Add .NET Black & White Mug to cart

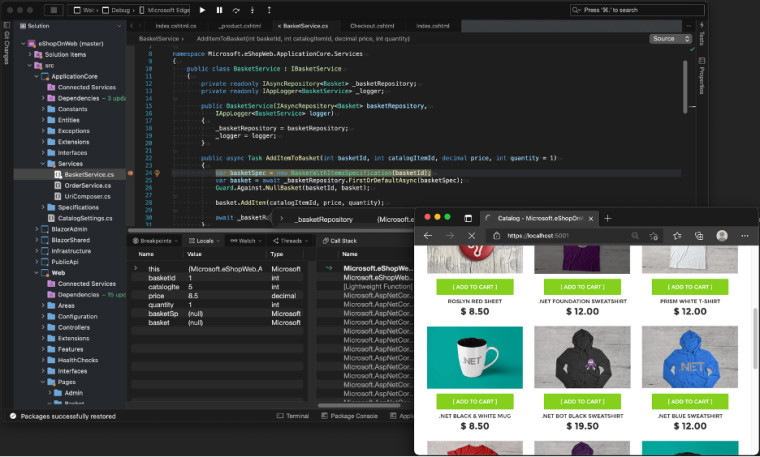pyautogui.click(x=475, y=402)
